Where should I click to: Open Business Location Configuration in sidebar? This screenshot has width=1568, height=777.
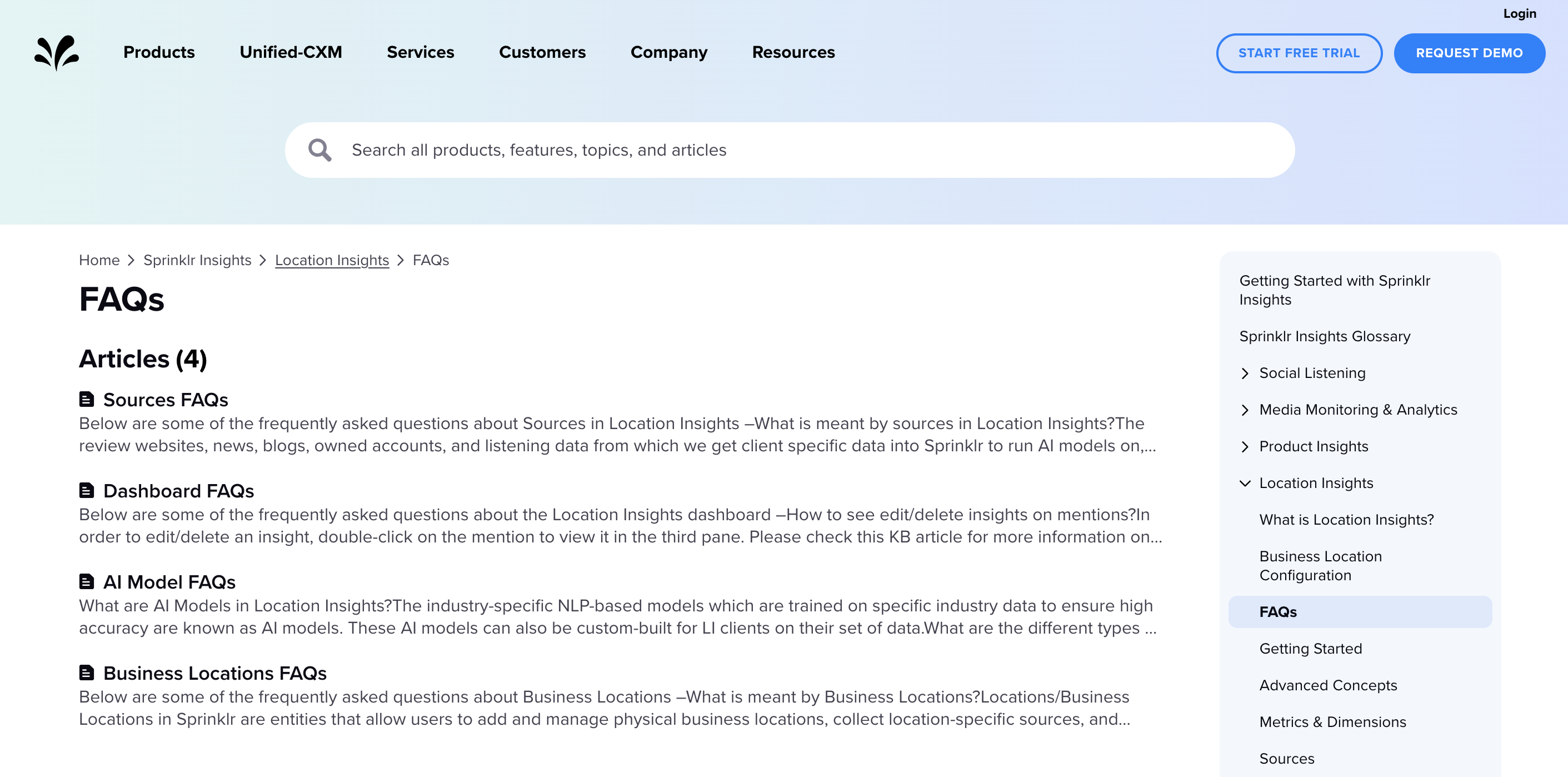click(1320, 566)
